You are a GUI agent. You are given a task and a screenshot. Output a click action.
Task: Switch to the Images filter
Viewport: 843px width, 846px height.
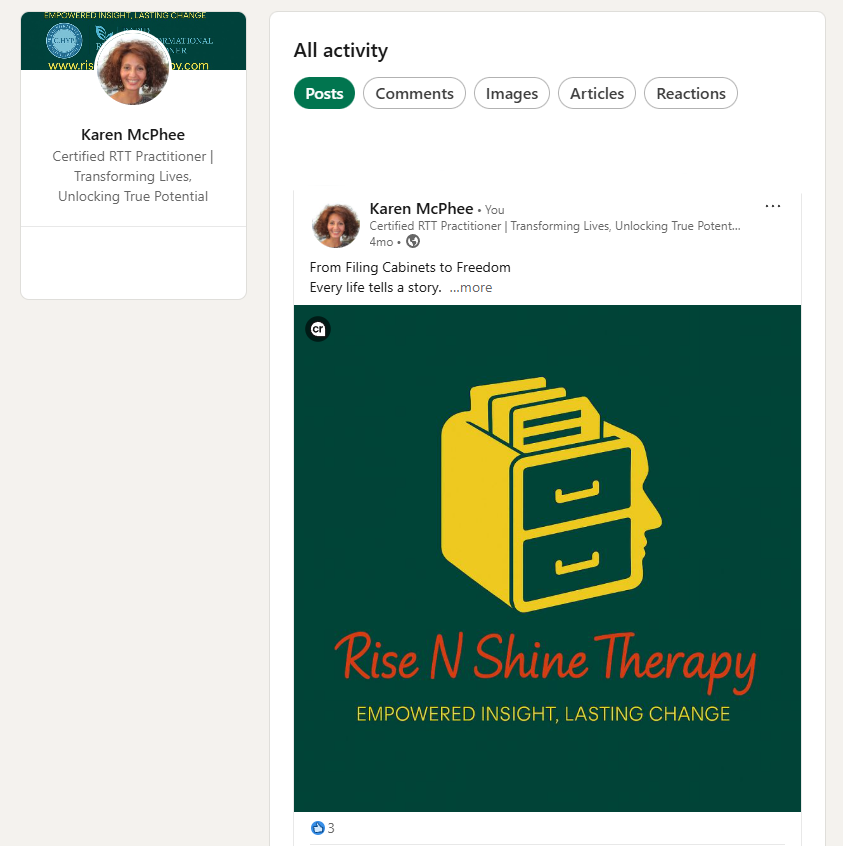[512, 93]
